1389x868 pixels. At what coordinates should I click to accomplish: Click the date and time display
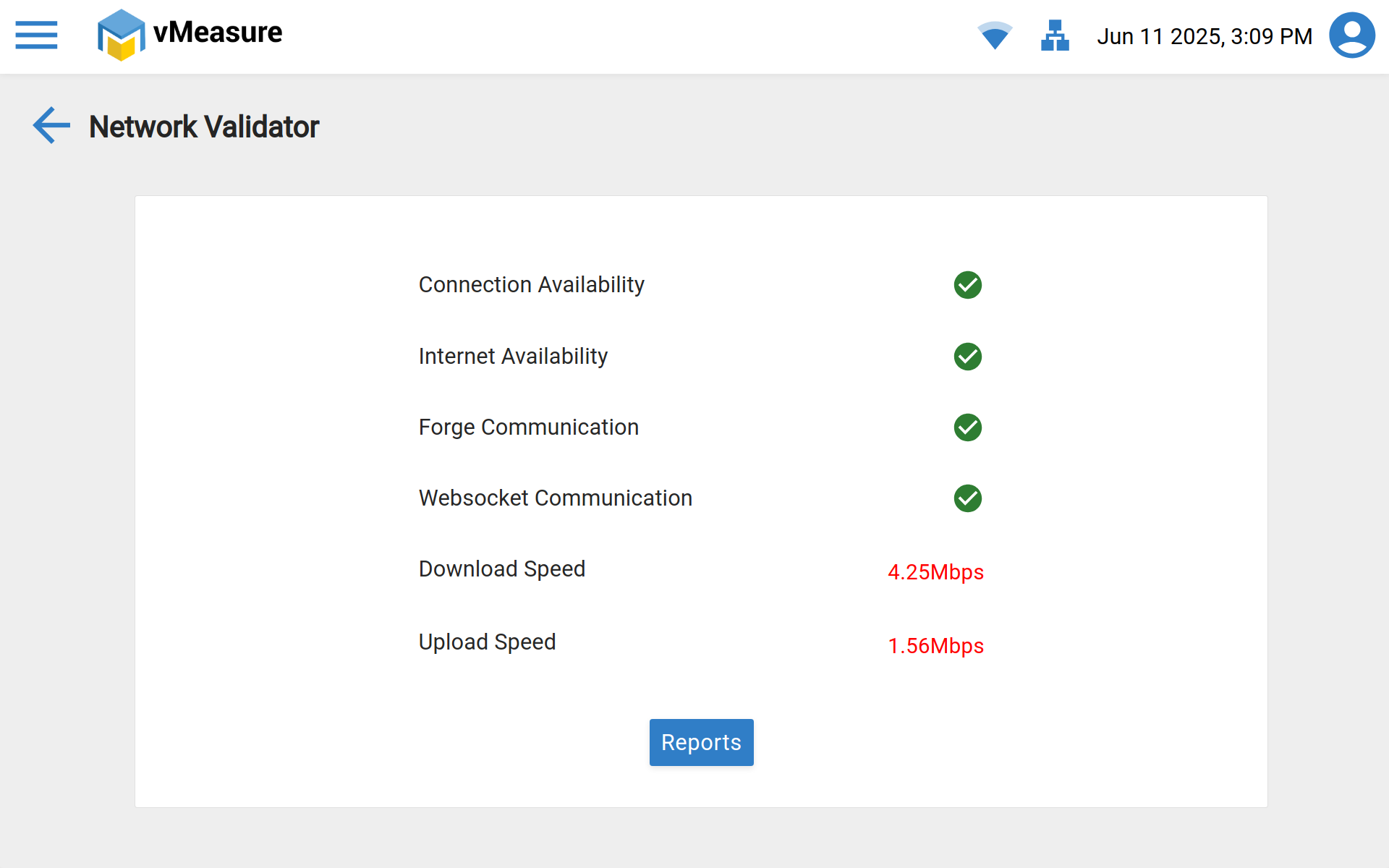click(x=1204, y=36)
